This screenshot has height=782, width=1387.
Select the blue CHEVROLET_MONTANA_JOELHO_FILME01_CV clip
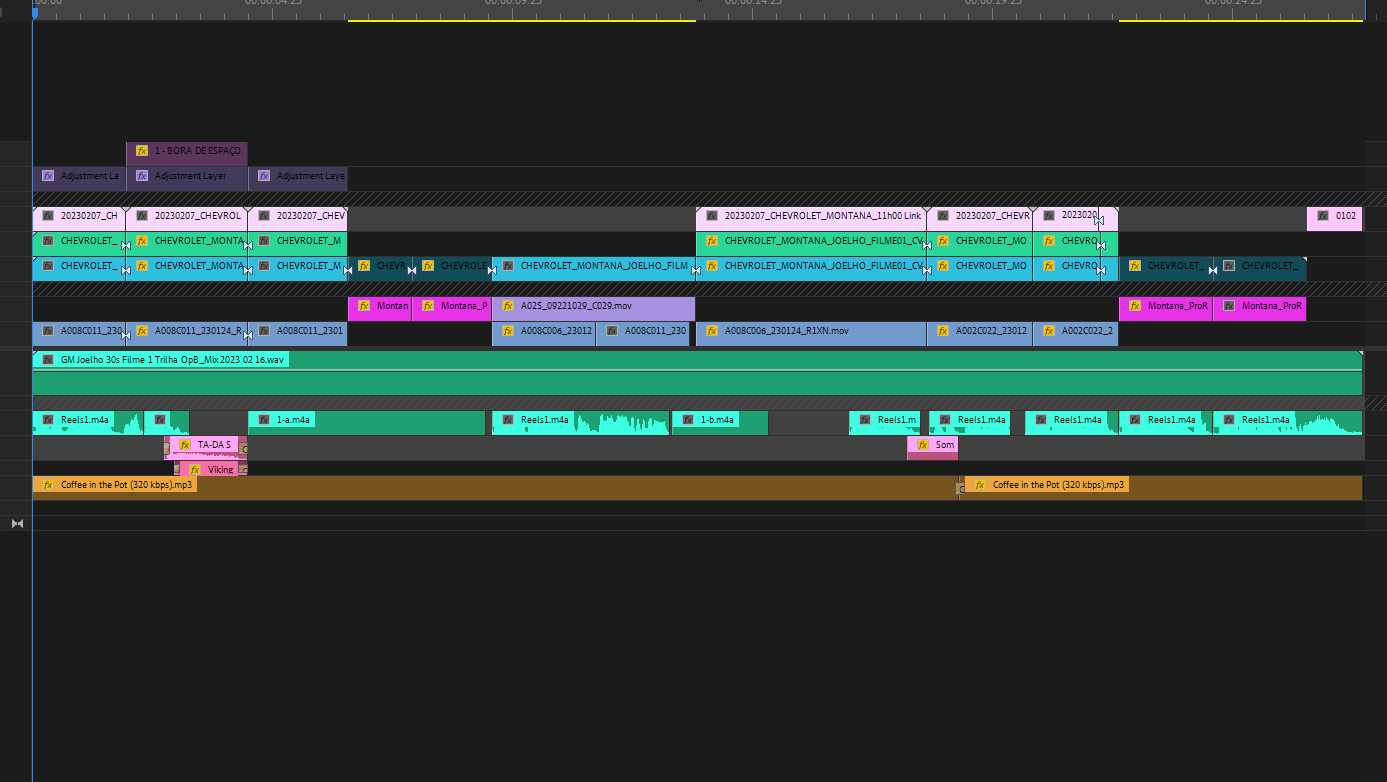[x=811, y=269]
